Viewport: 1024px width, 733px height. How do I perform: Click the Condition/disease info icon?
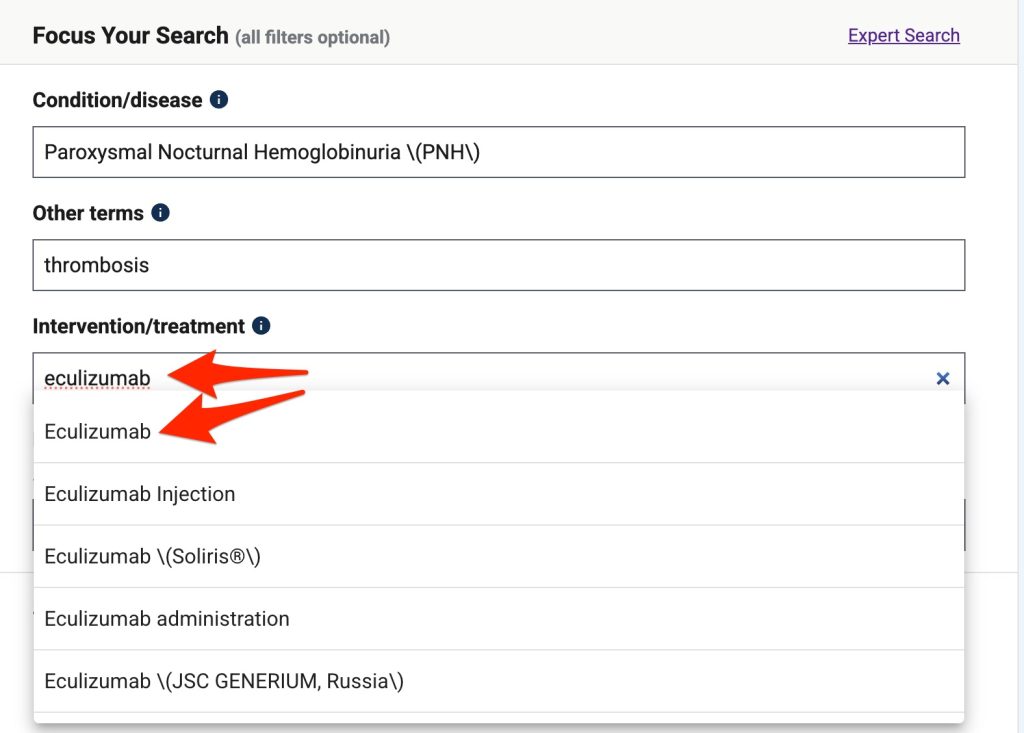[219, 100]
